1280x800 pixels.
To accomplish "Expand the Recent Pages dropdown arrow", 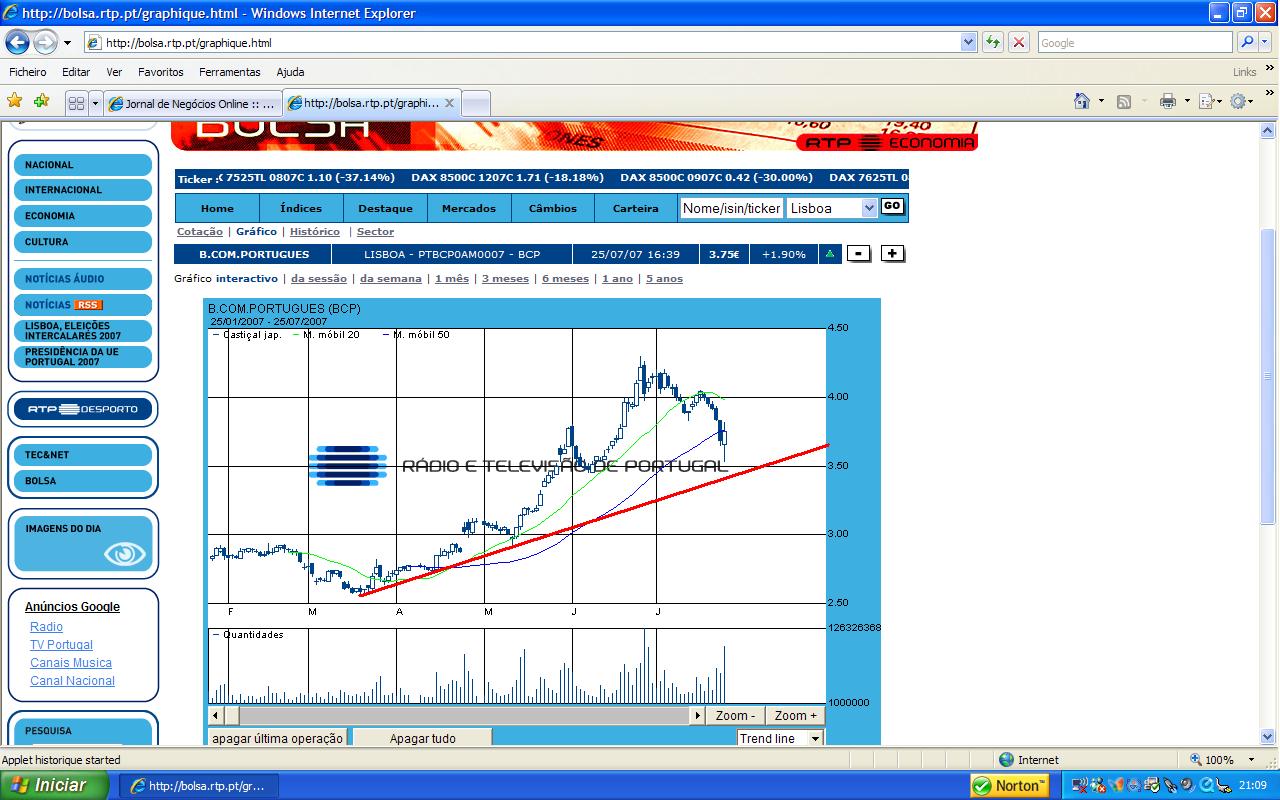I will tap(67, 43).
